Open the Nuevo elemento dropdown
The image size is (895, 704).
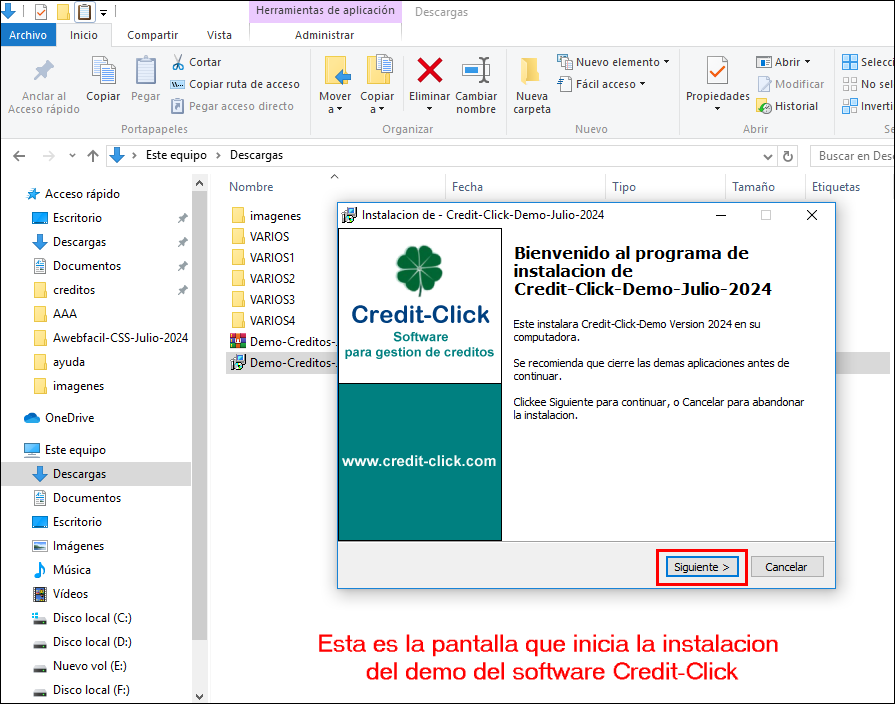coord(612,62)
